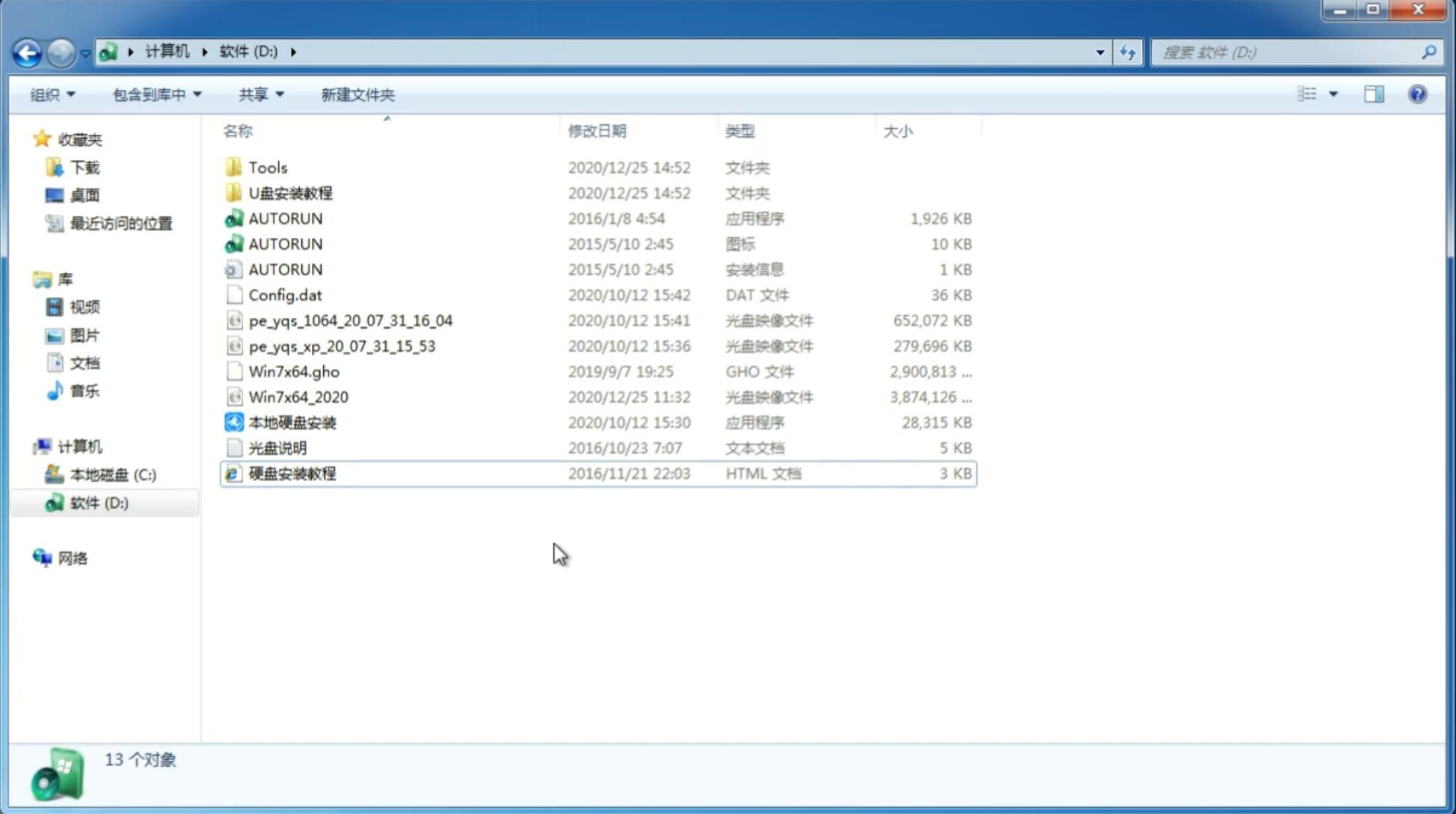
Task: Click 共享 dropdown menu
Action: [x=260, y=94]
